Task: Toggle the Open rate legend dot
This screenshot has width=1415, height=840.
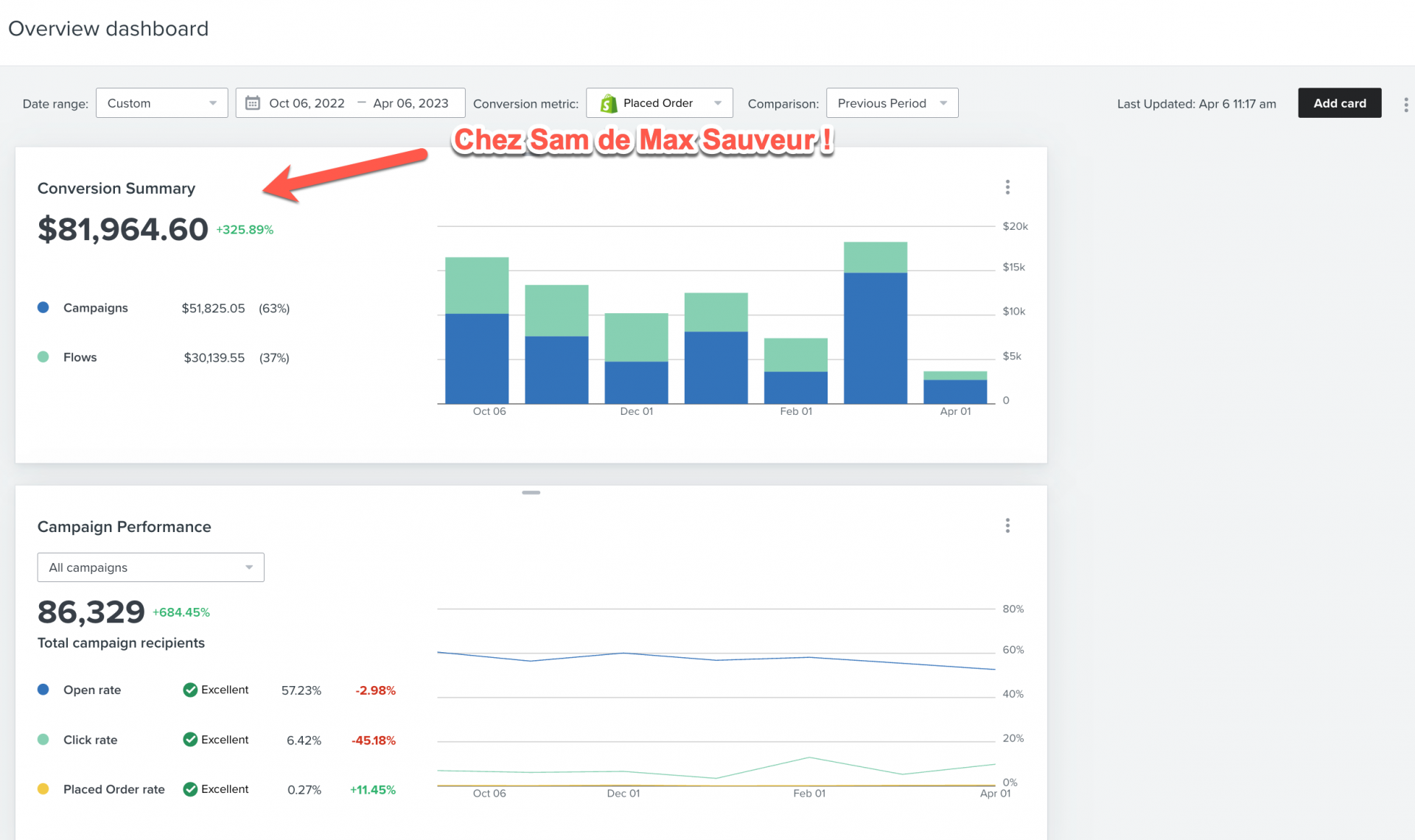Action: [43, 690]
